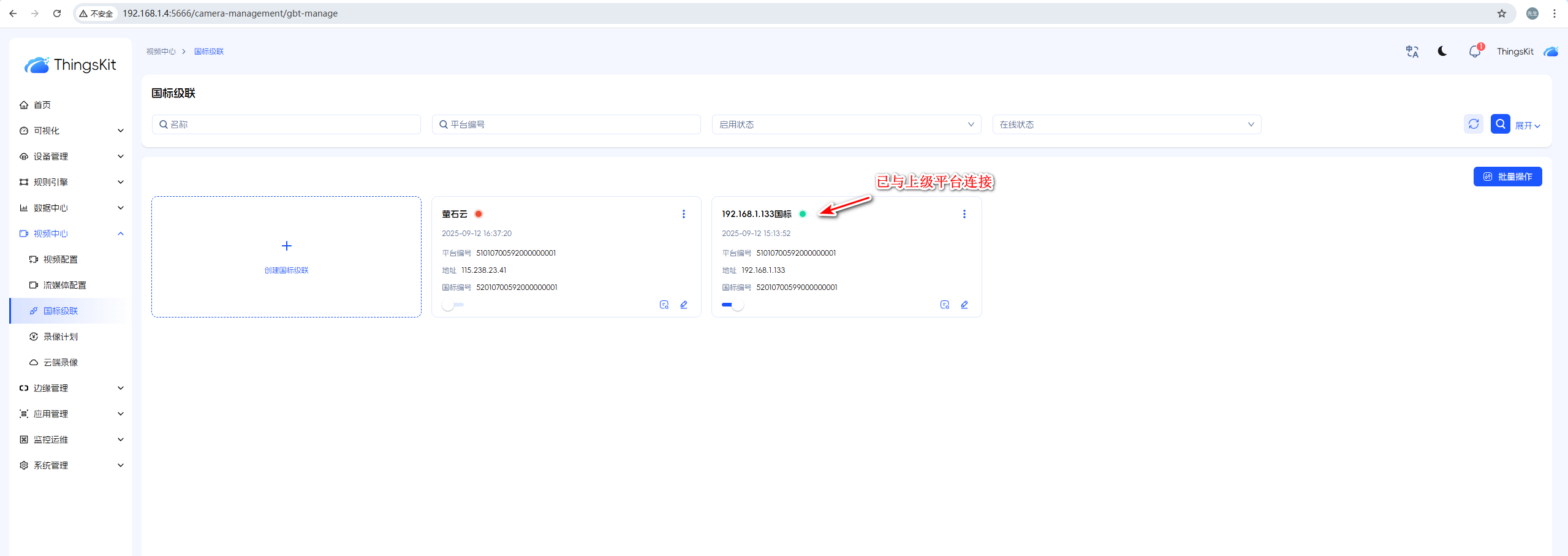Disable the 192.168.1.133国标 cascade switch
Image resolution: width=1568 pixels, height=556 pixels.
click(732, 305)
